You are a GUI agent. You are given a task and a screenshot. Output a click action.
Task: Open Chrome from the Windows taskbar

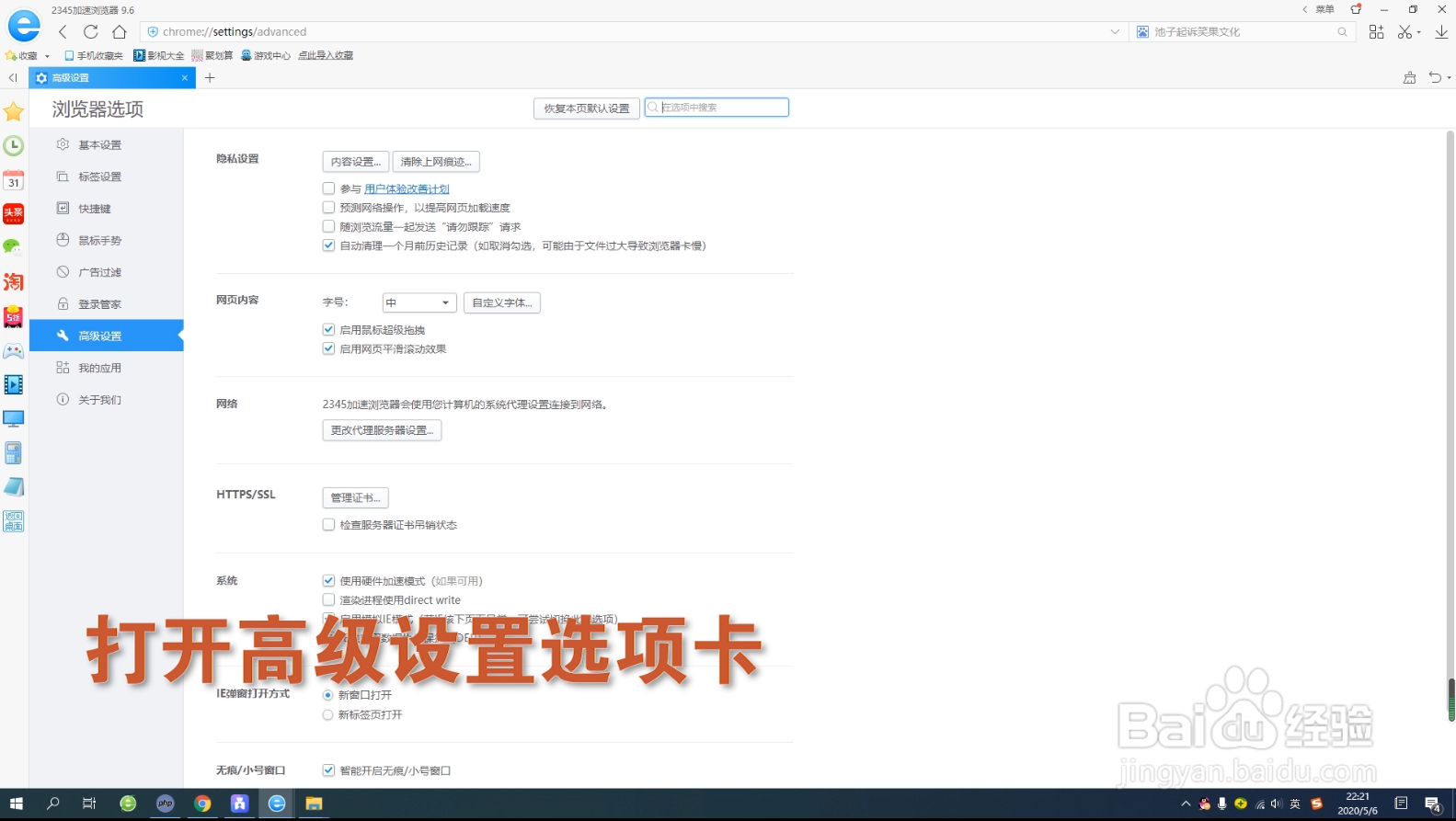click(x=202, y=804)
